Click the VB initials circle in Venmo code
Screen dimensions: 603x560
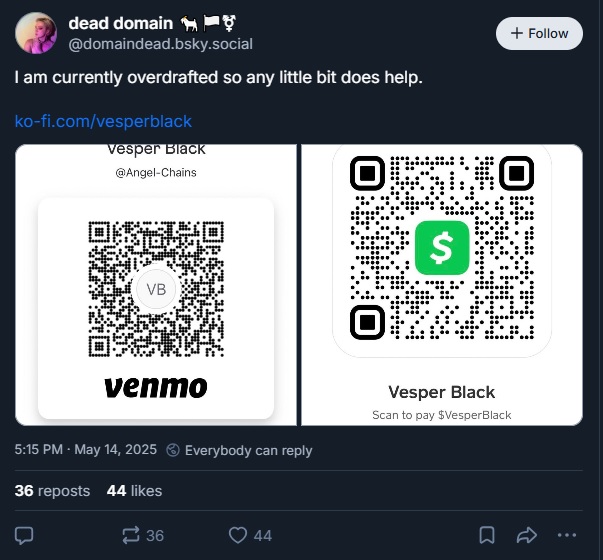156,290
